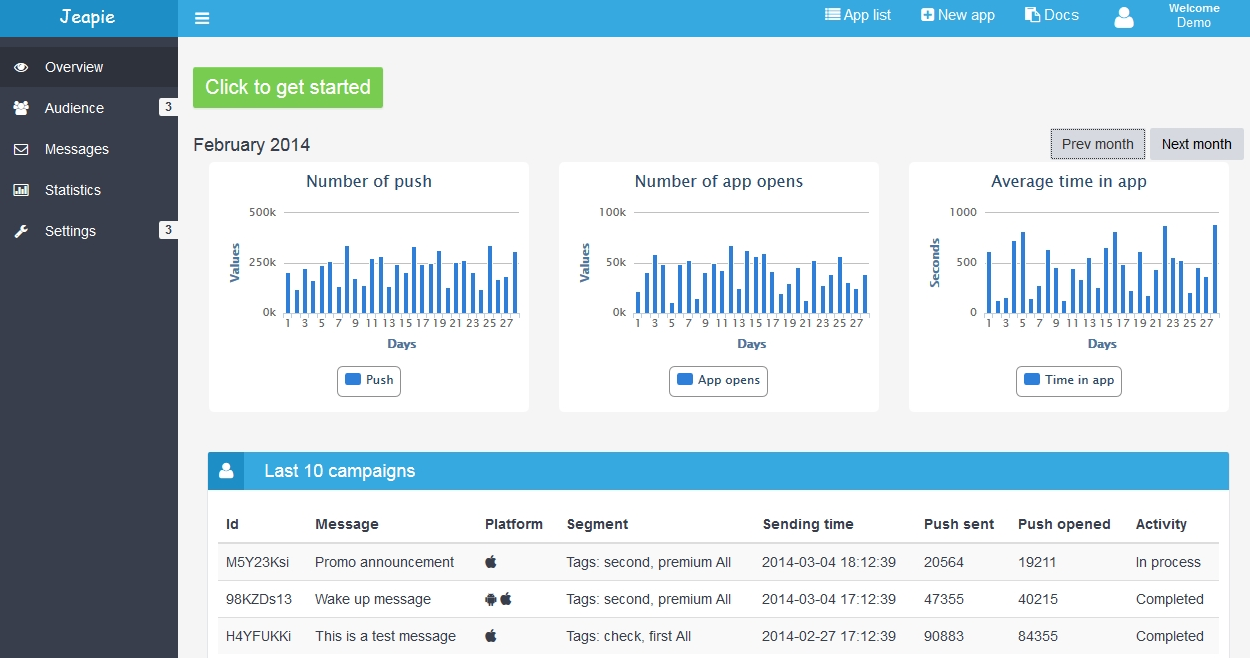Open the Docs page
Image resolution: width=1250 pixels, height=658 pixels.
1052,15
